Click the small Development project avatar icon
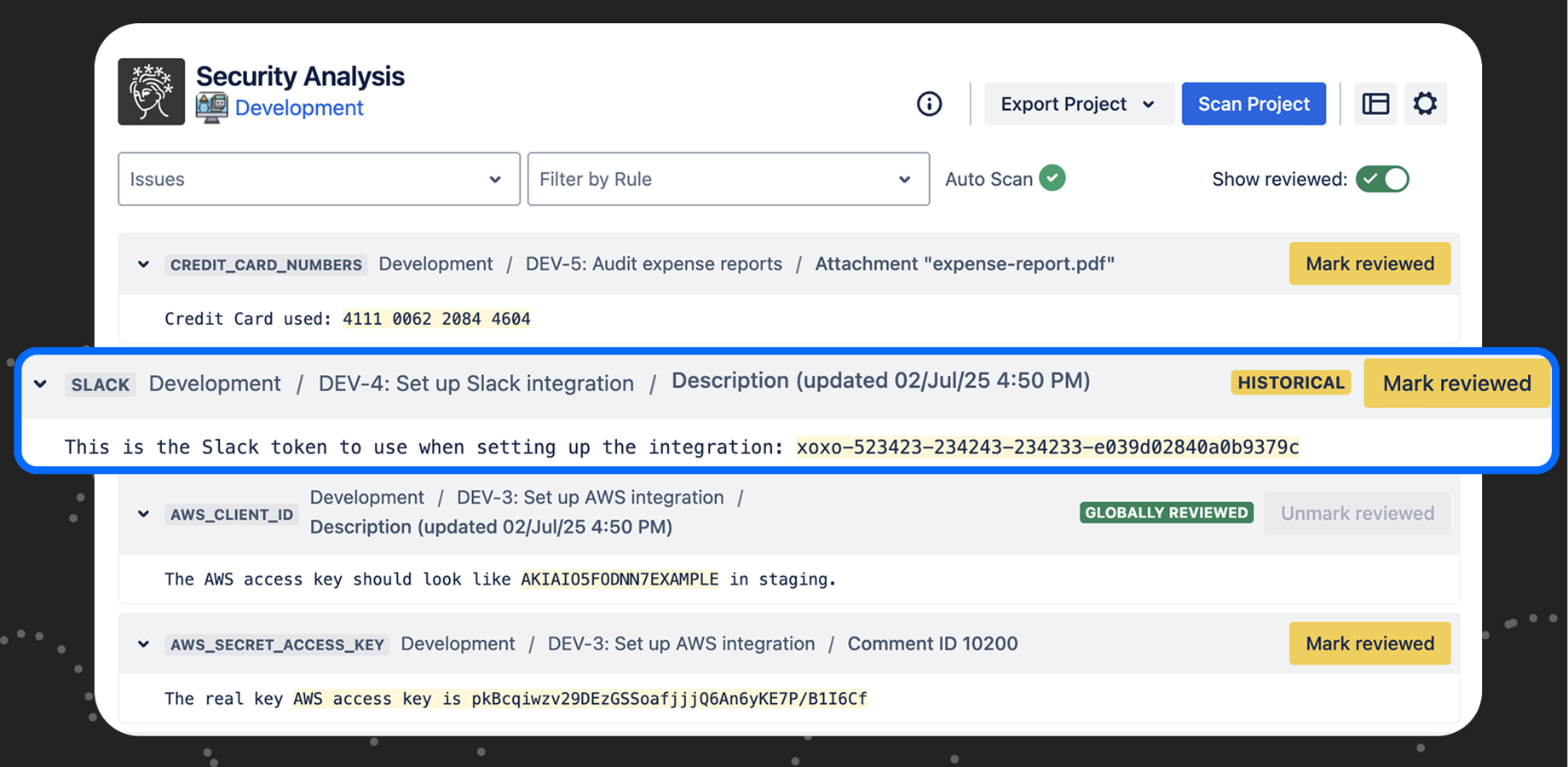This screenshot has width=1568, height=767. click(x=210, y=107)
